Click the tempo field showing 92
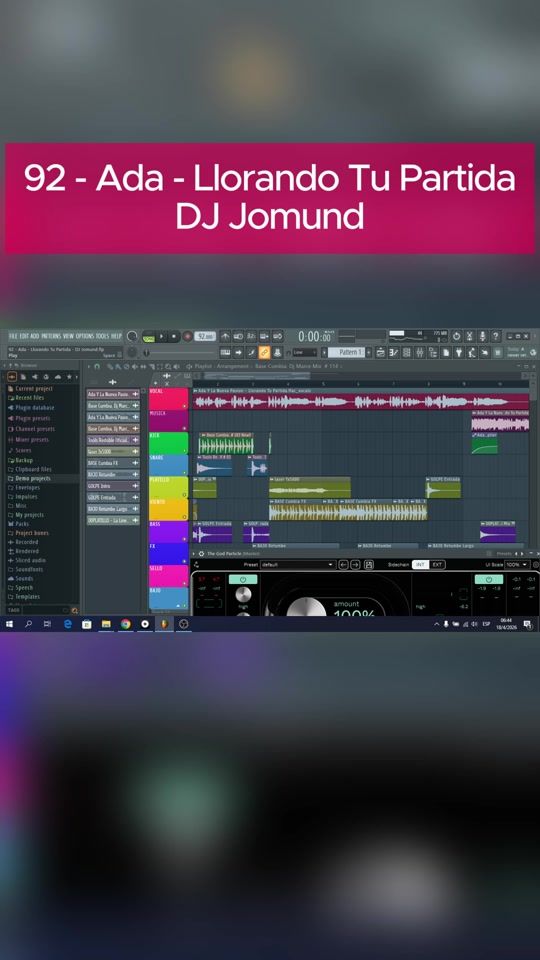This screenshot has height=960, width=540. pyautogui.click(x=205, y=336)
